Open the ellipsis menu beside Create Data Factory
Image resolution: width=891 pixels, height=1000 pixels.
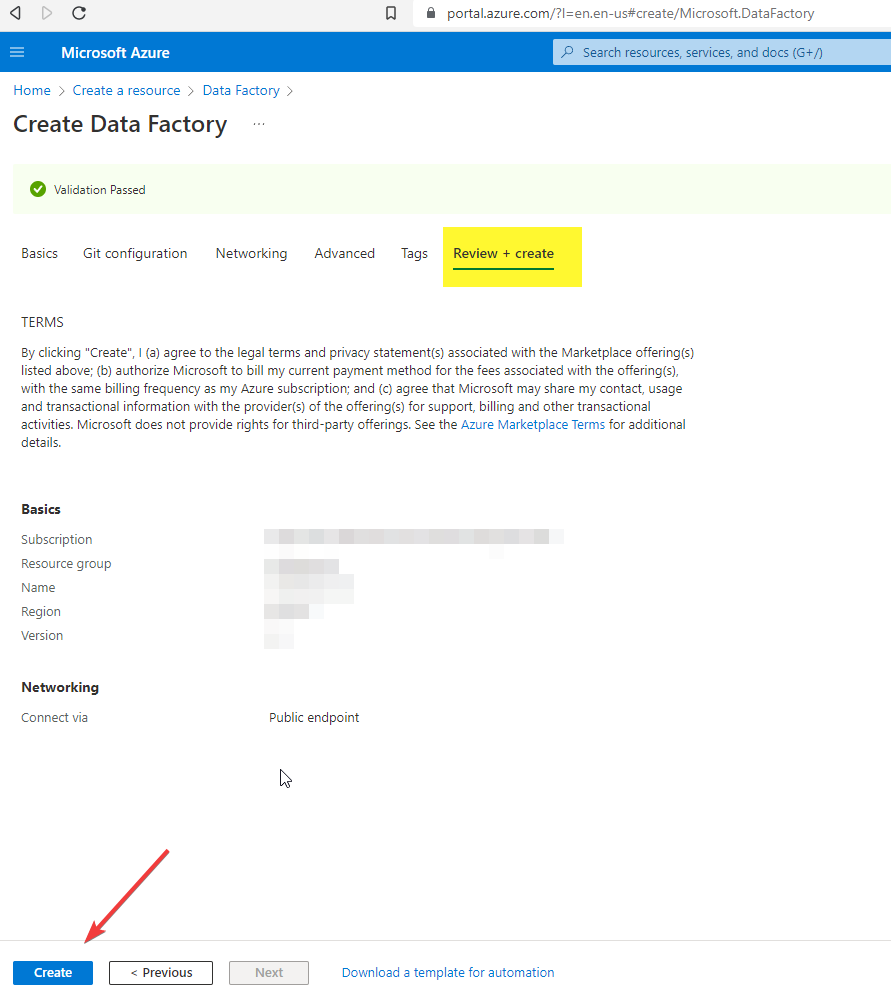pos(259,124)
